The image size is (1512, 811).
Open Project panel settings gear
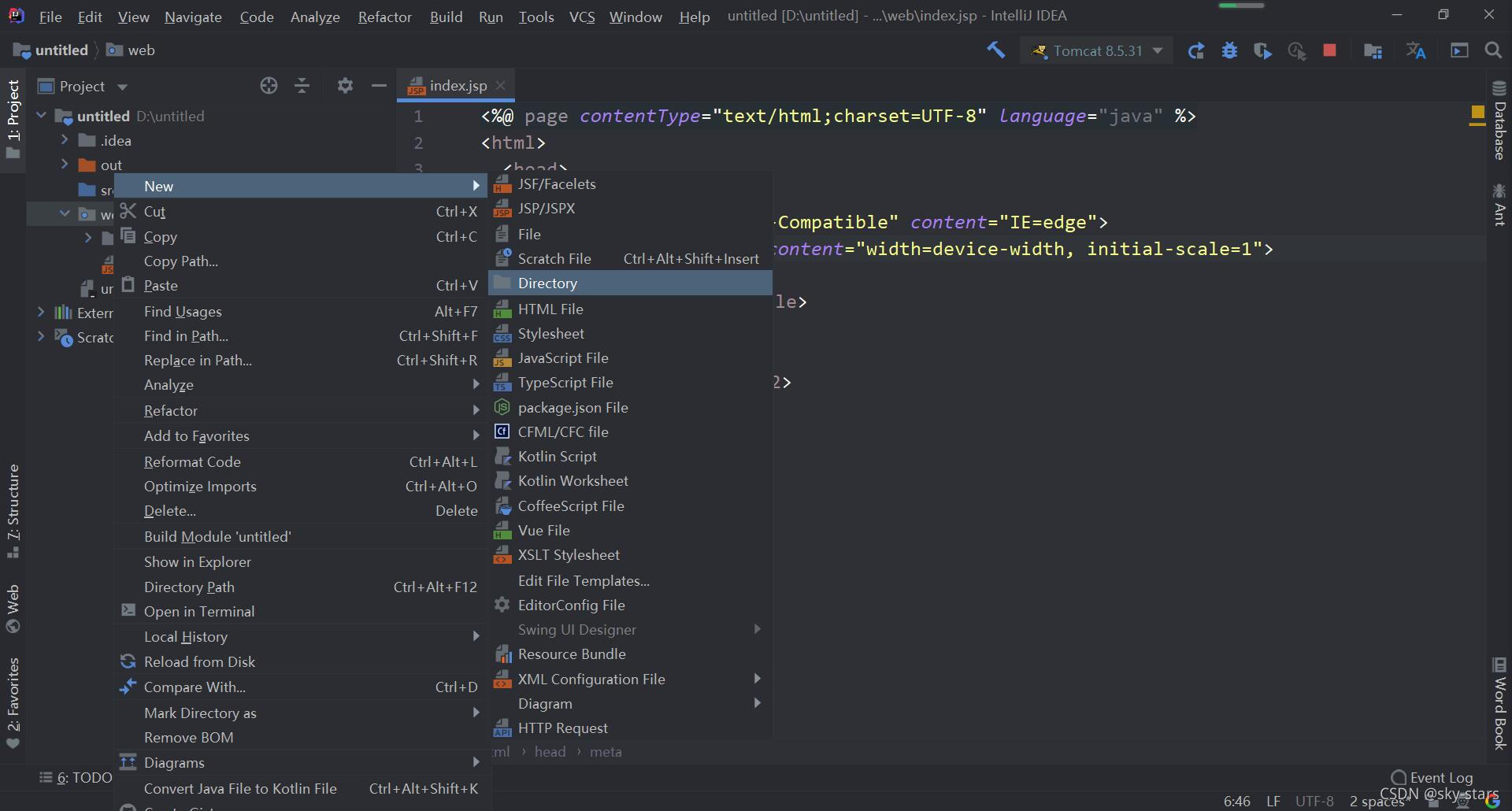345,86
